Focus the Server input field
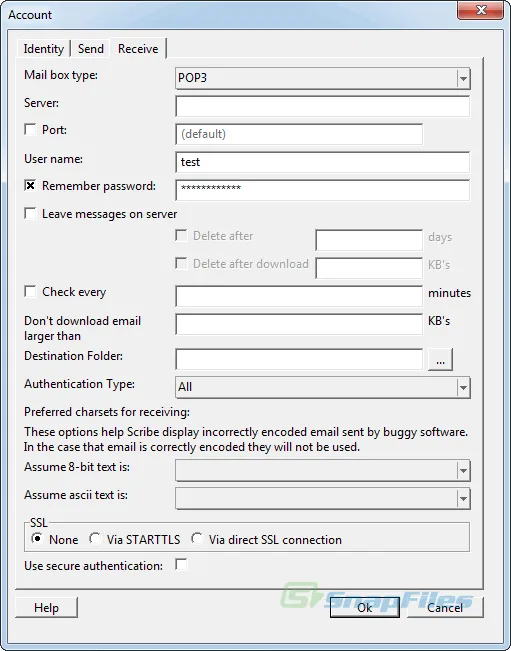 click(x=323, y=106)
